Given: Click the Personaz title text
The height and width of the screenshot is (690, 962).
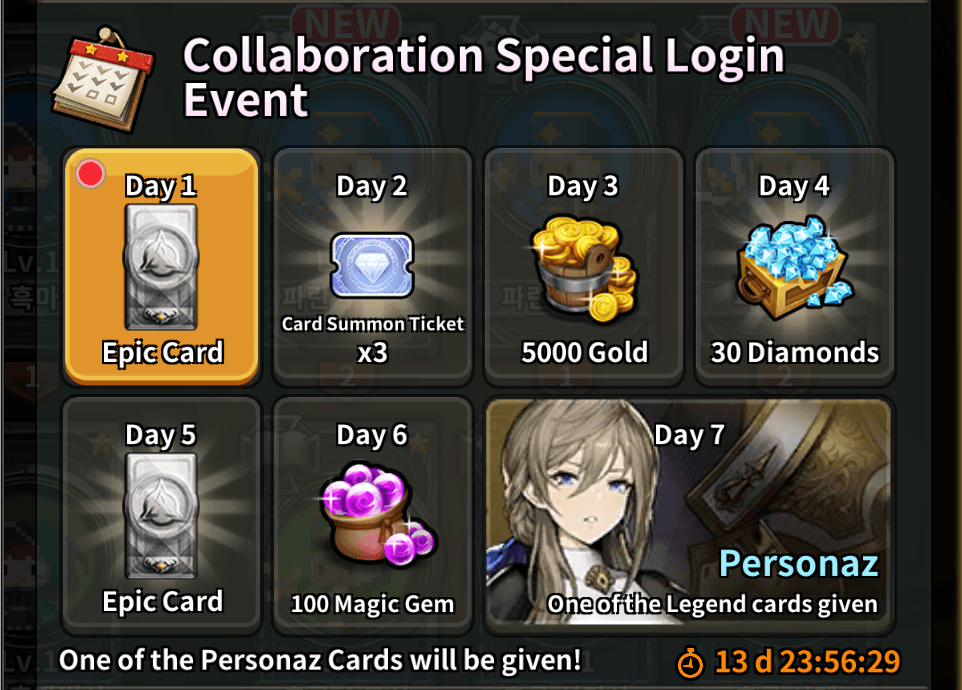Looking at the screenshot, I should pyautogui.click(x=799, y=564).
